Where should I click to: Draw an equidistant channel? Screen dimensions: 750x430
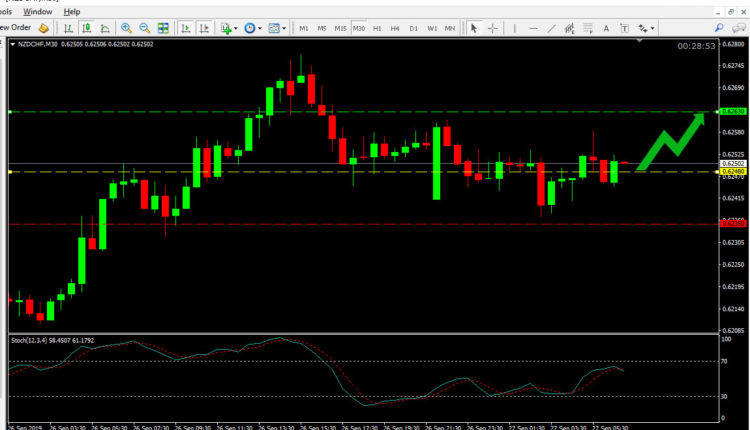point(569,28)
